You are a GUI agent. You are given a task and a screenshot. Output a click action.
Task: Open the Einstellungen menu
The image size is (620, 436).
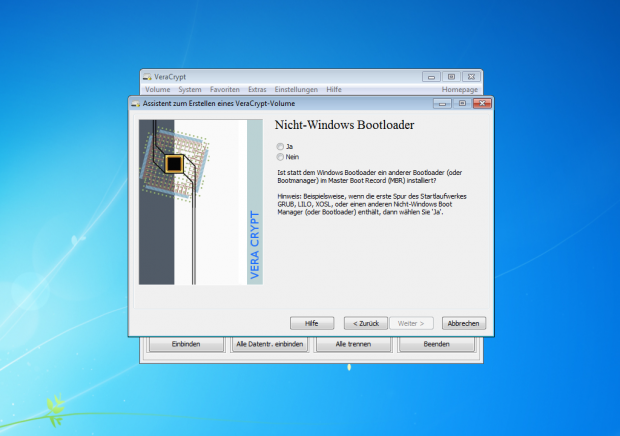tap(296, 90)
